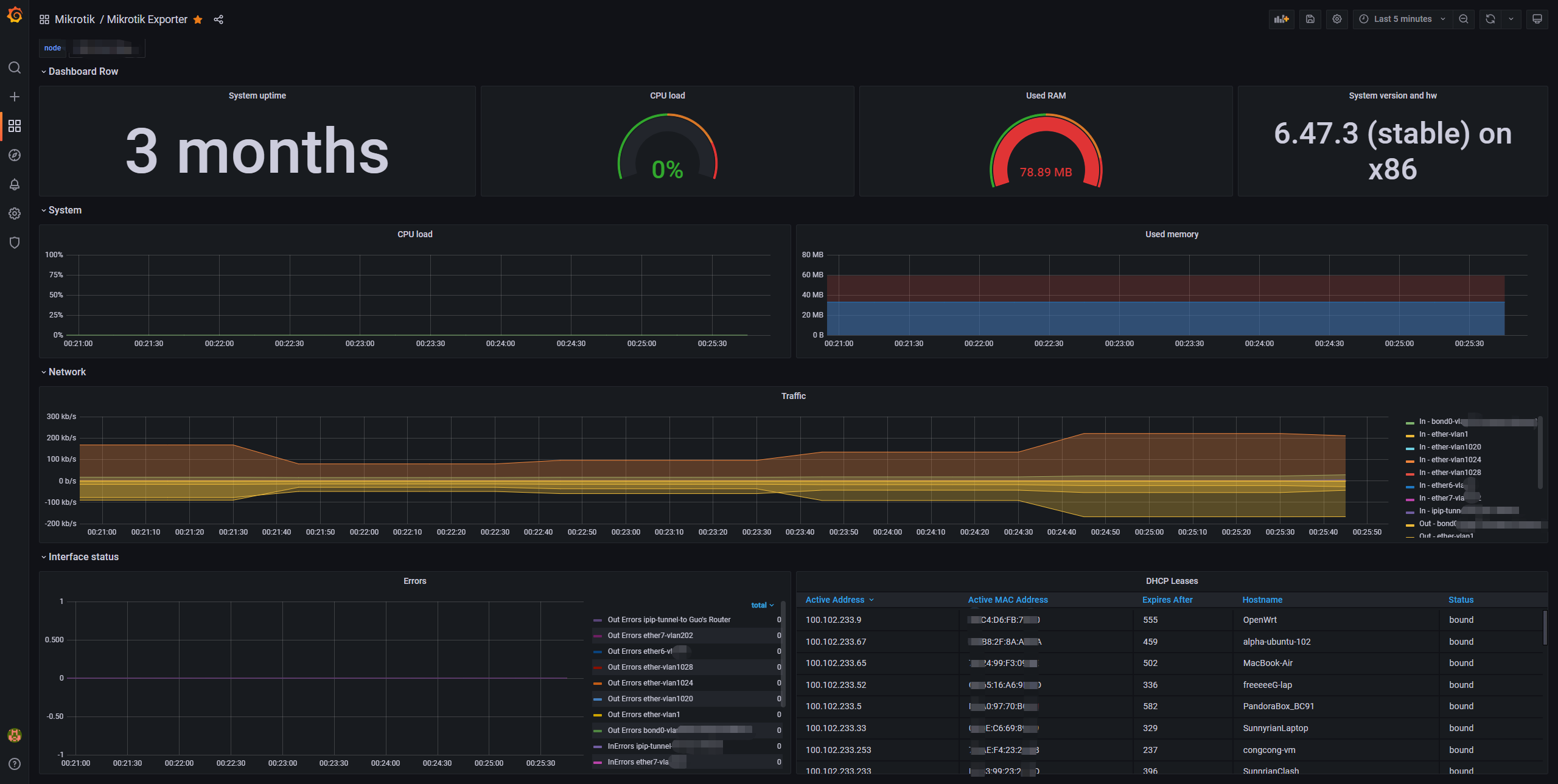Save the dashboard with the save icon
The image size is (1558, 784).
click(1310, 19)
